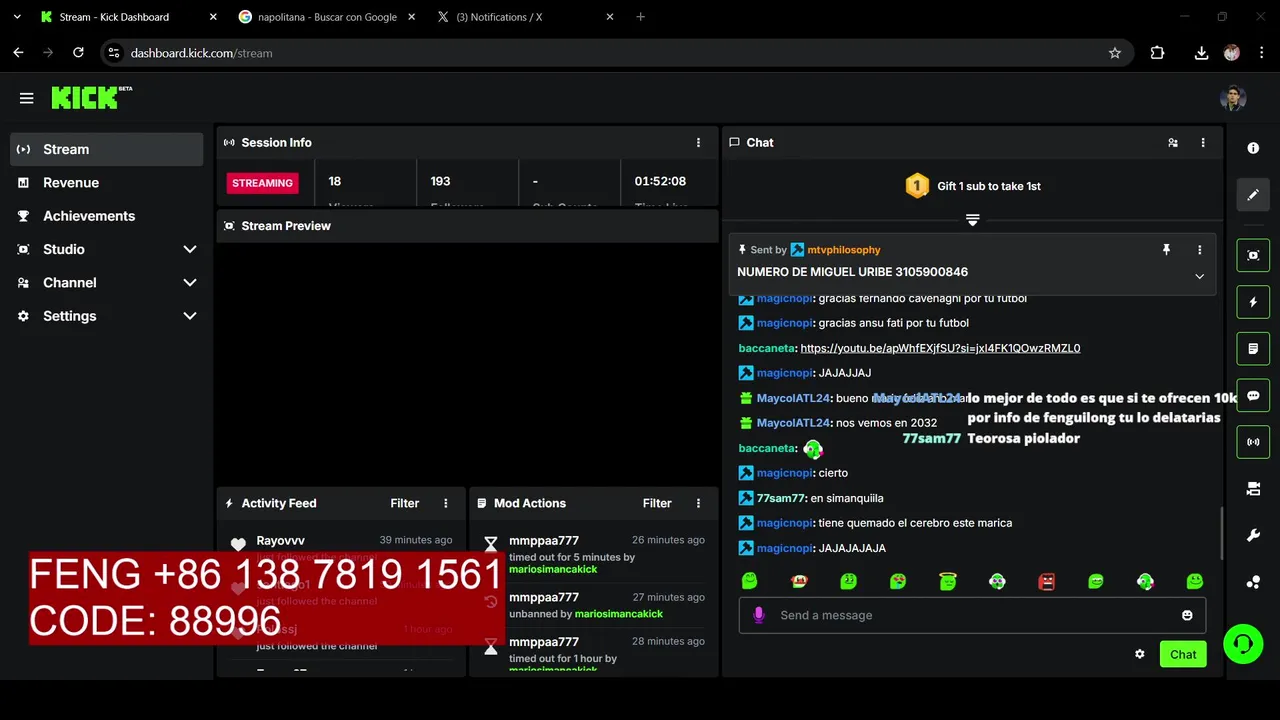Focus the Send a message input

pos(972,615)
